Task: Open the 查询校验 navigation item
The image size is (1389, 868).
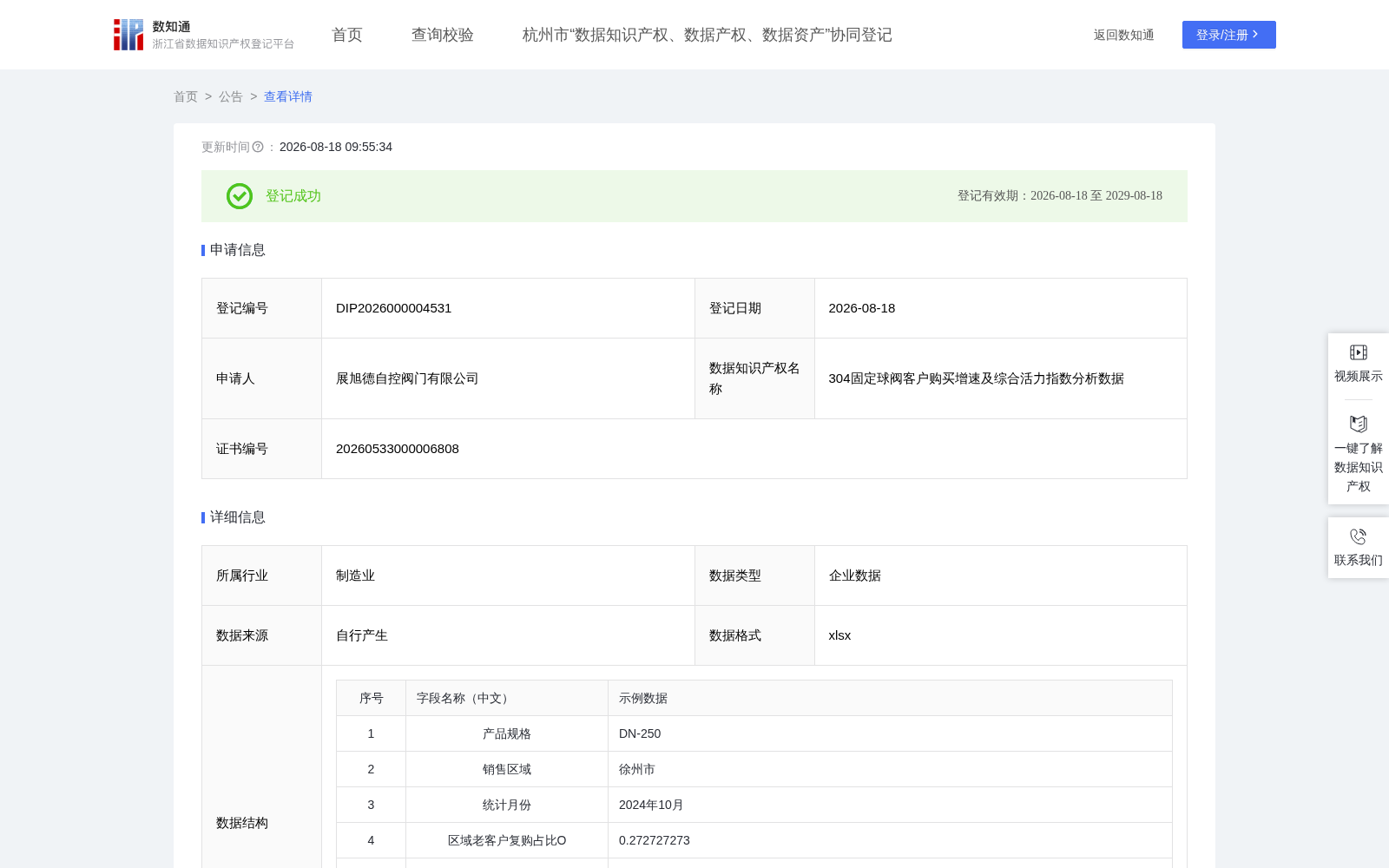Action: [443, 35]
